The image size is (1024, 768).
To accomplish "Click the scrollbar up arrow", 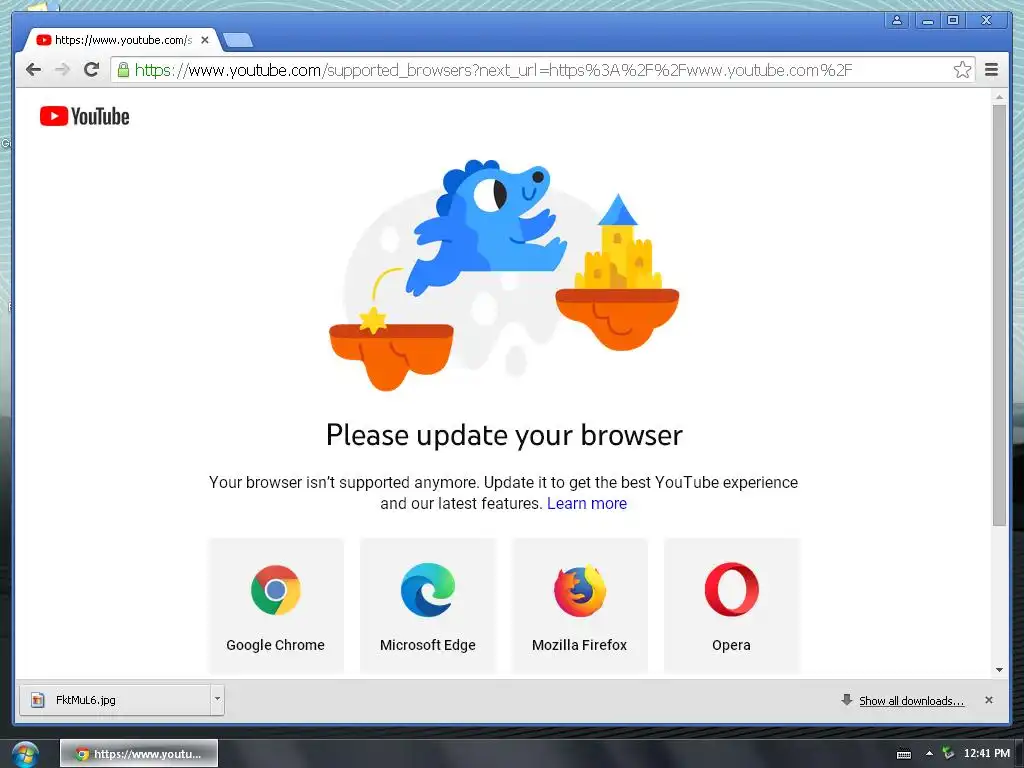I will pos(999,97).
